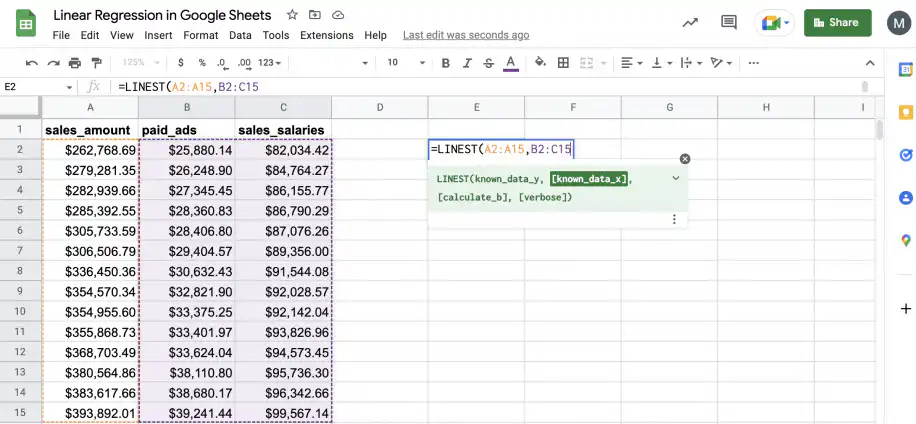Format as percent with % icon
Viewport: 916px width, 424px height.
[x=202, y=62]
